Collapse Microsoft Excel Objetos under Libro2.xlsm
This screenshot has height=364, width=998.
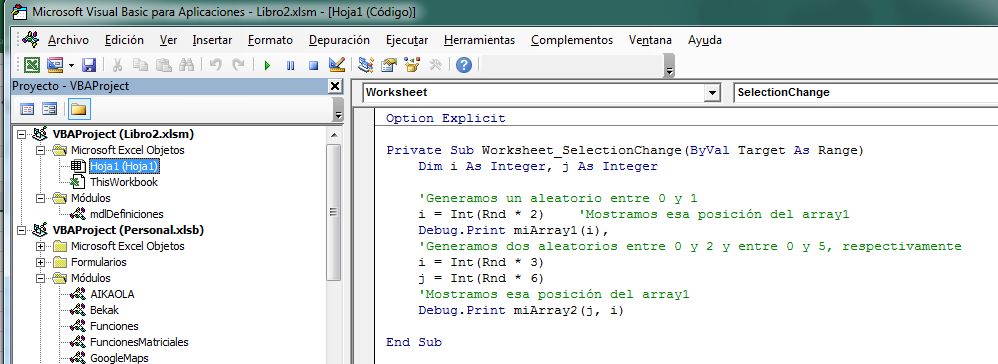tap(40, 151)
